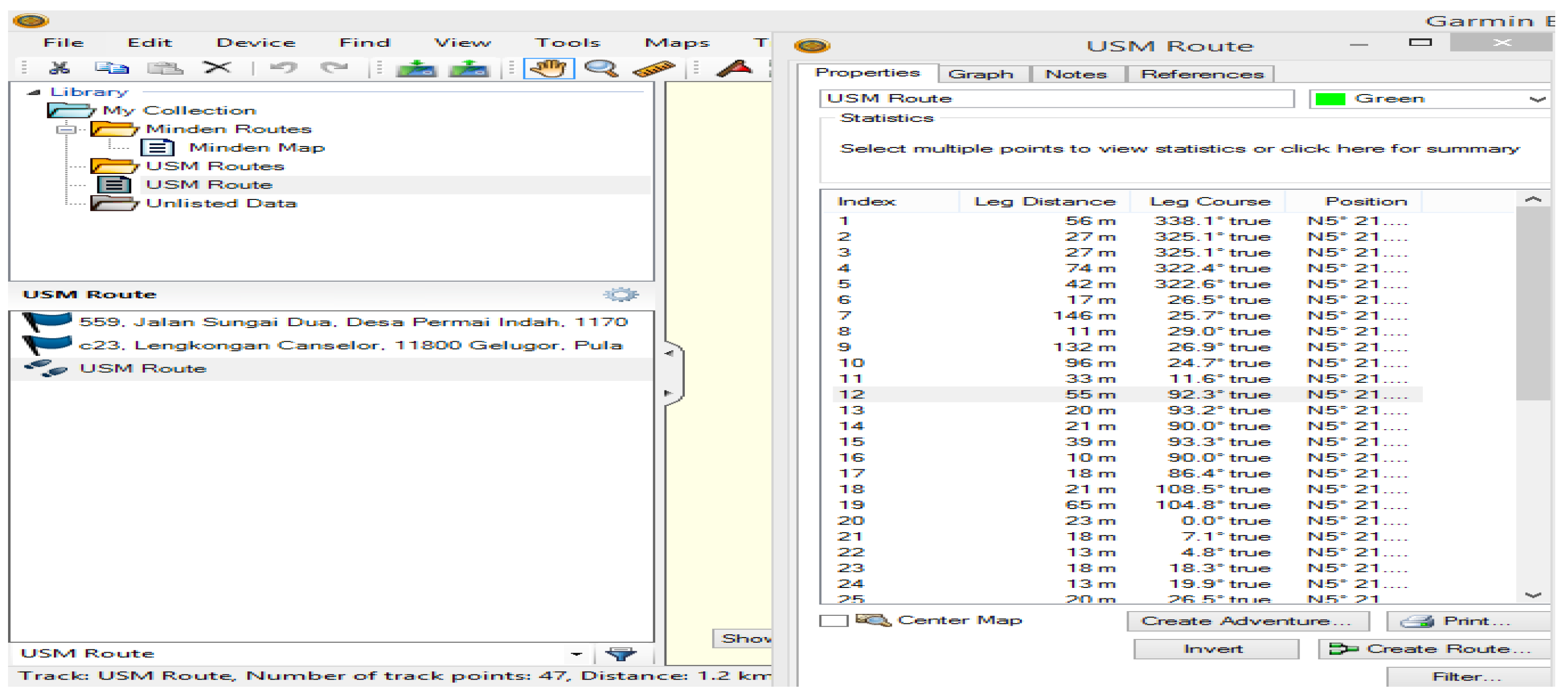This screenshot has height=699, width=1568.
Task: Select the Measure ruler tool
Action: click(x=653, y=68)
